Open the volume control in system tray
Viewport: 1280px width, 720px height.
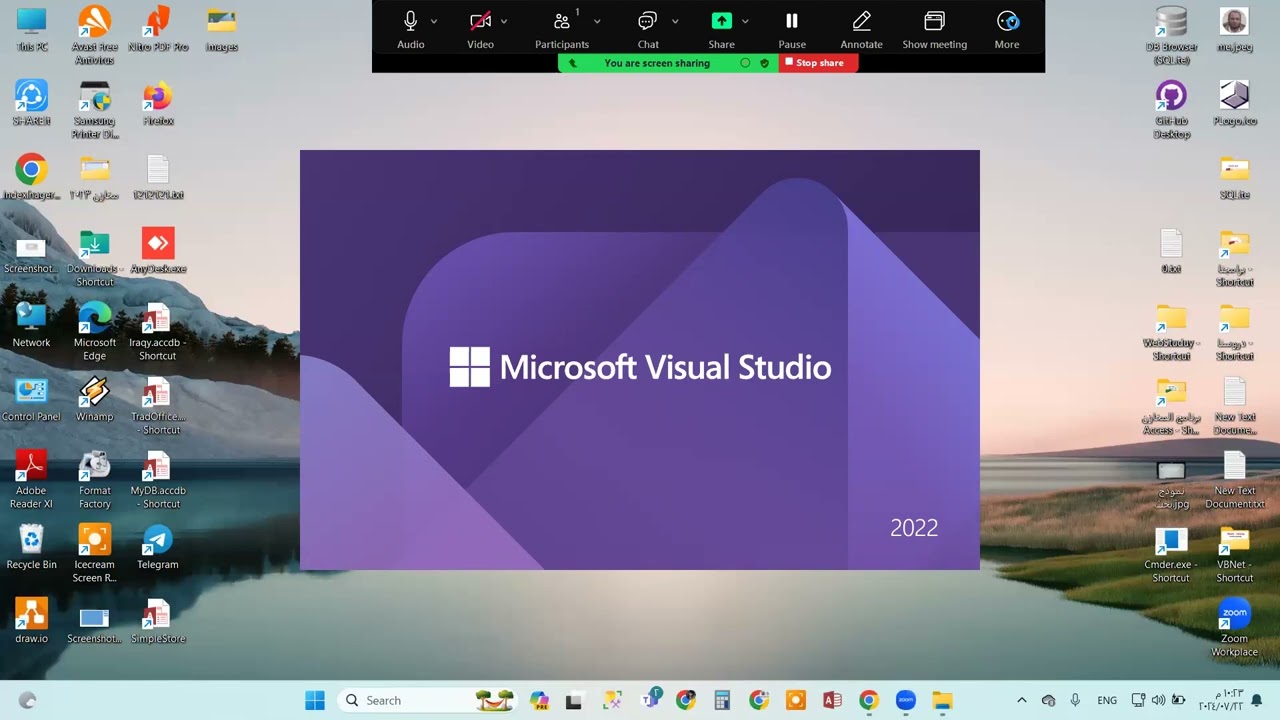(x=1158, y=700)
